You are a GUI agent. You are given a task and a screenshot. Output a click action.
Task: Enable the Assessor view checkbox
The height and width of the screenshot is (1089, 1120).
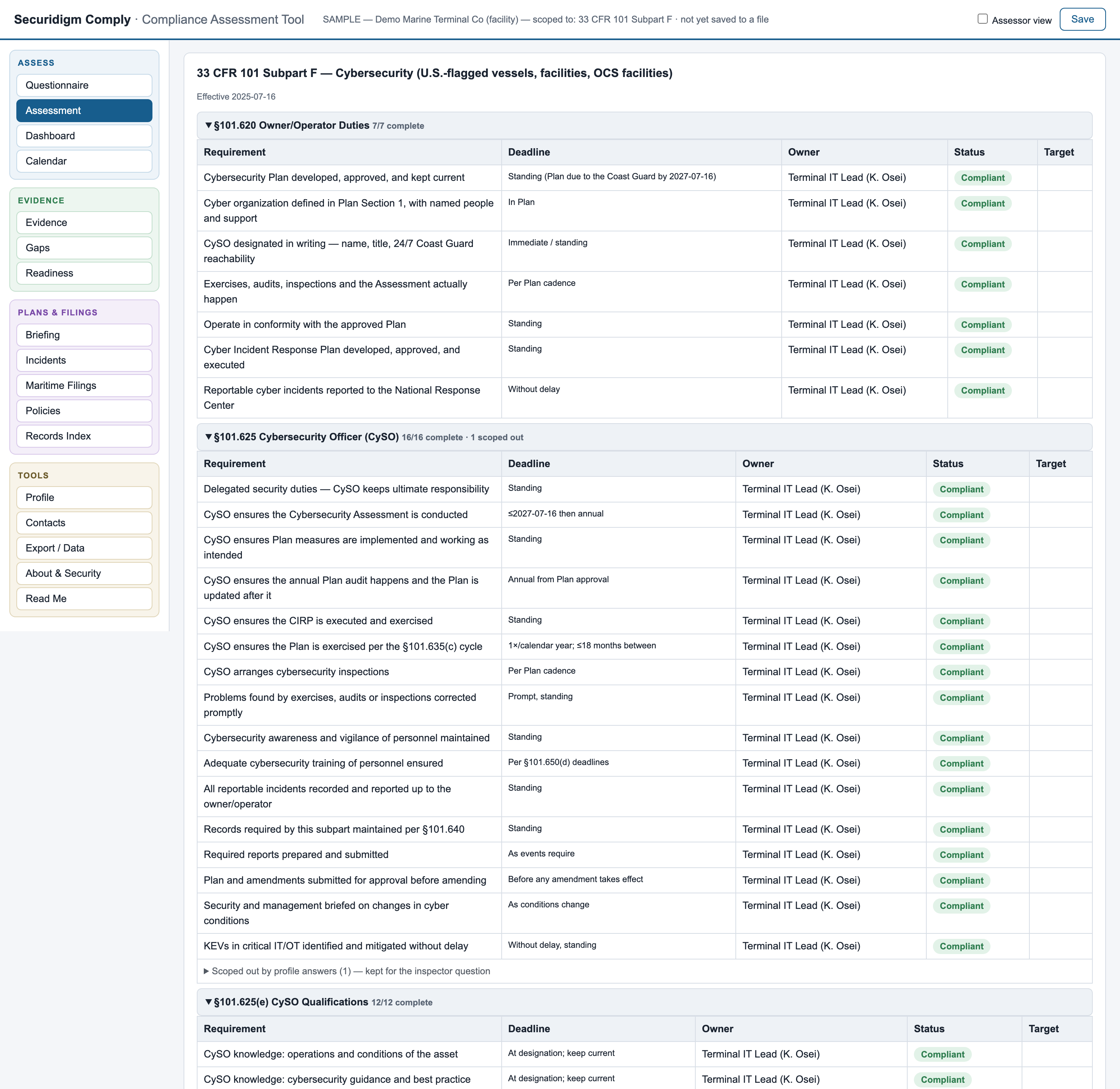tap(982, 19)
